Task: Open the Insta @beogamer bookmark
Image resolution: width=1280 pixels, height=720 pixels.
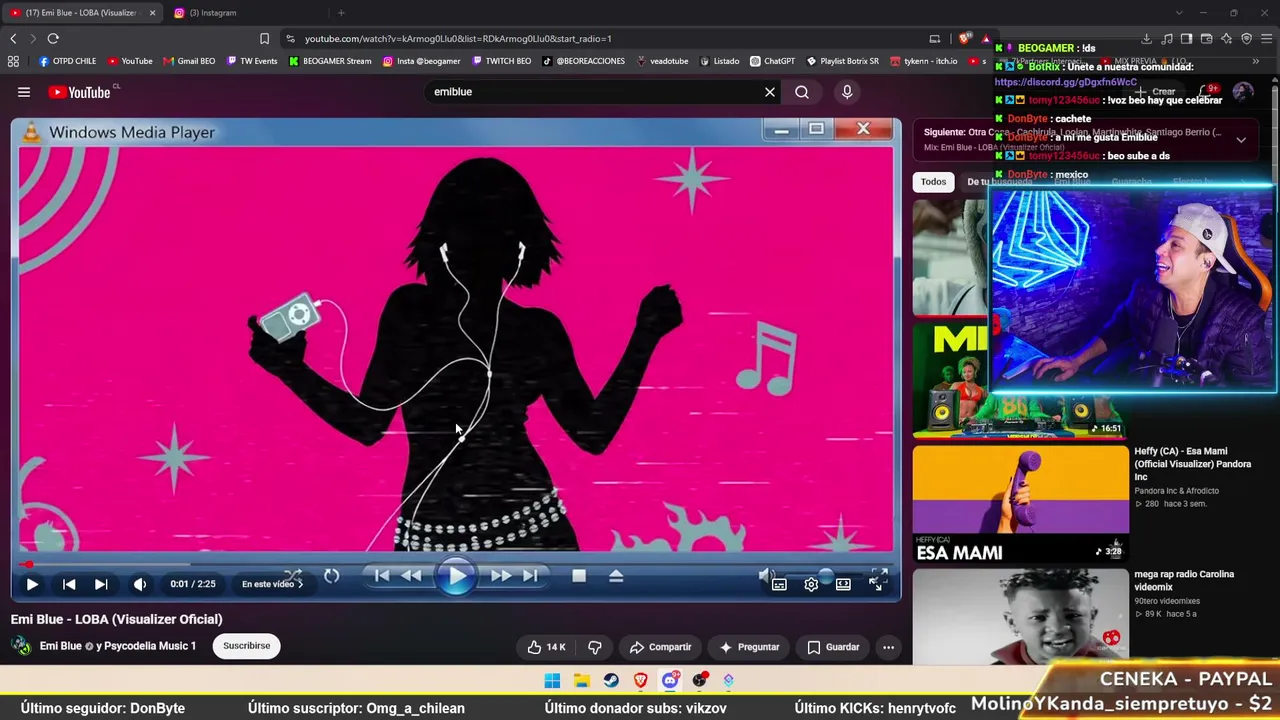Action: click(422, 61)
